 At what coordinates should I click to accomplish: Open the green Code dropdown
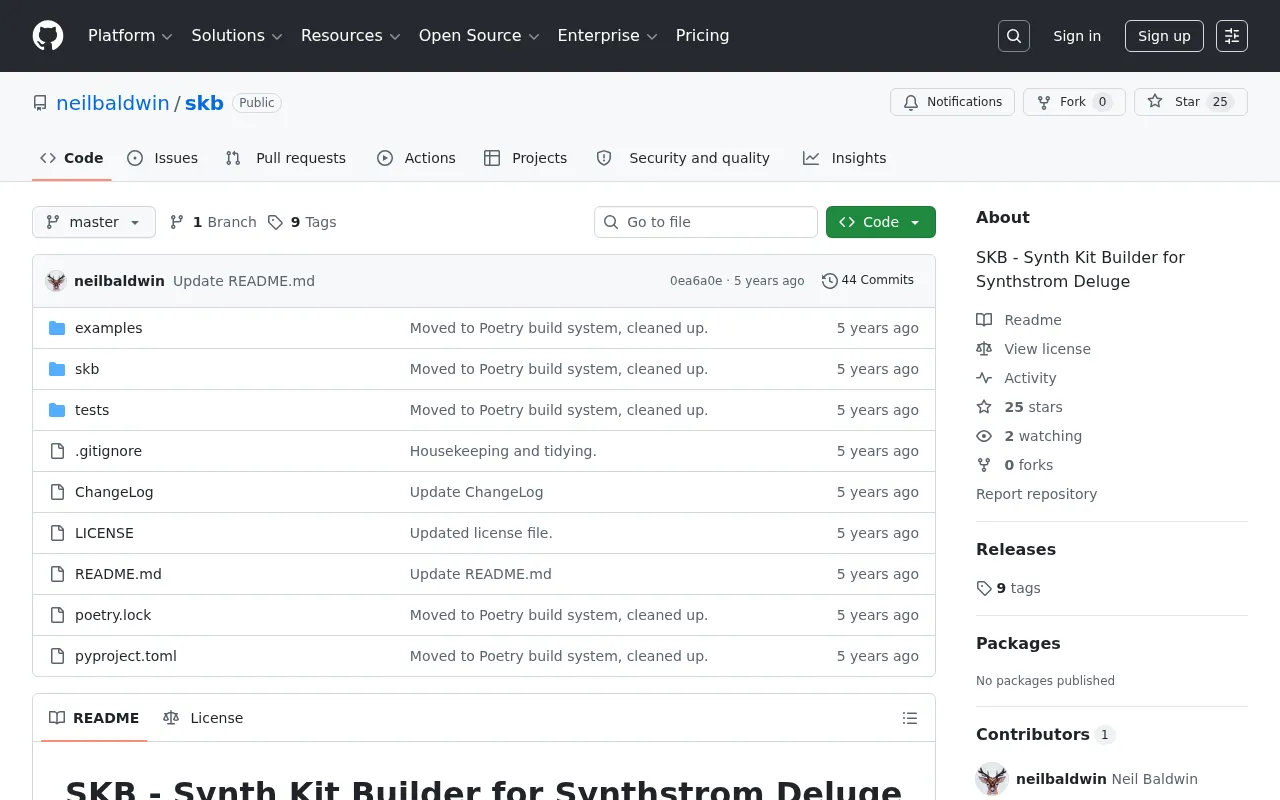(881, 222)
